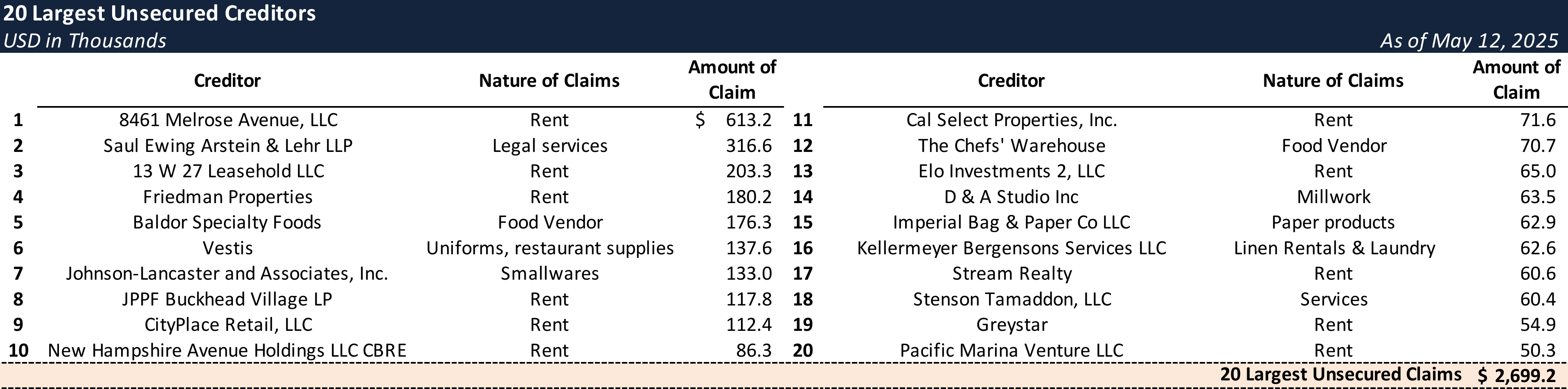Click the "USD in Thousands" subtitle
The image size is (1568, 389).
coord(85,40)
